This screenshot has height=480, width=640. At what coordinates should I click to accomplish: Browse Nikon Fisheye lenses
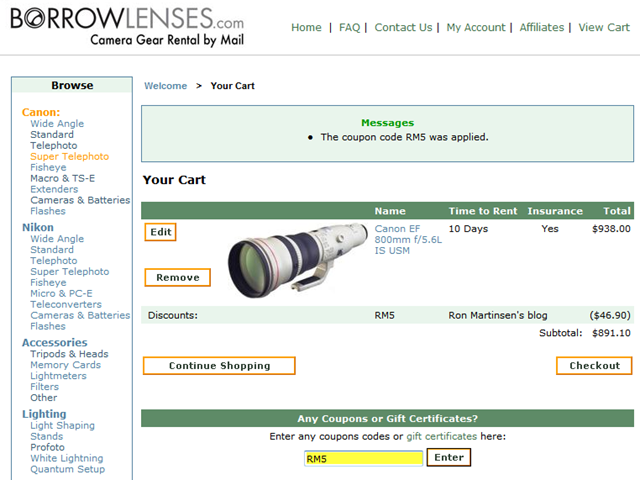(48, 282)
